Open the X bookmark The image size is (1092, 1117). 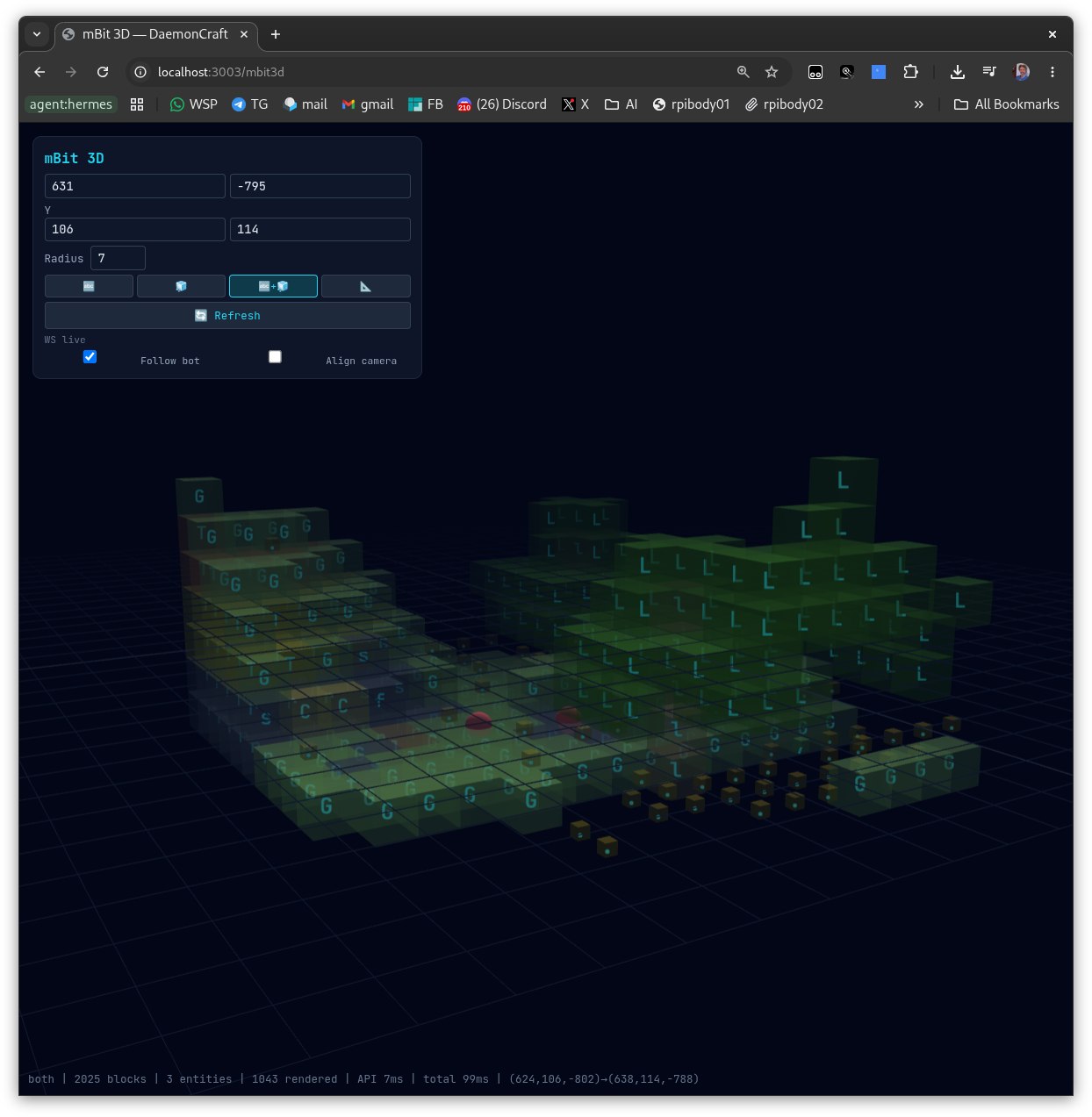576,104
